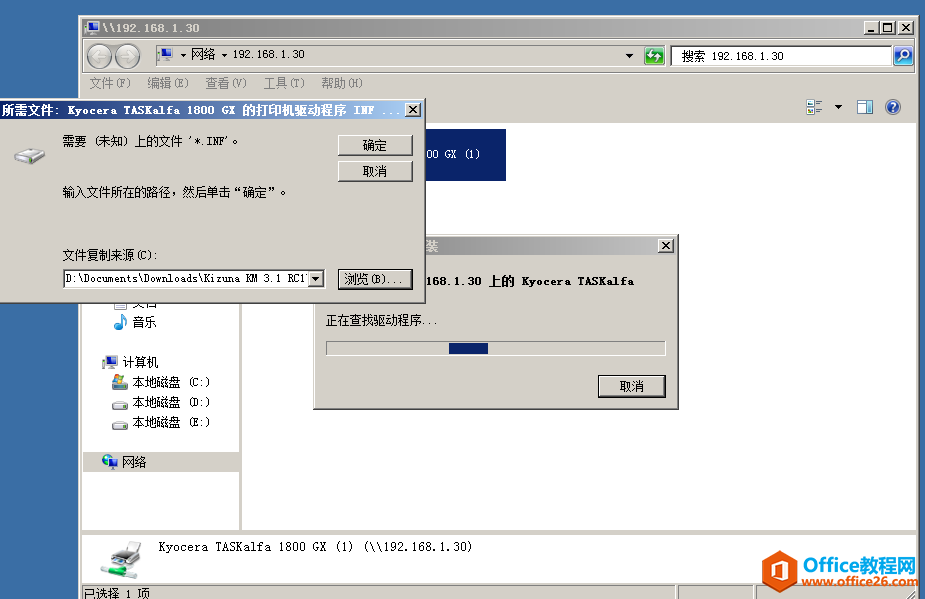Click the D: drive icon
The image size is (925, 599).
pos(120,405)
